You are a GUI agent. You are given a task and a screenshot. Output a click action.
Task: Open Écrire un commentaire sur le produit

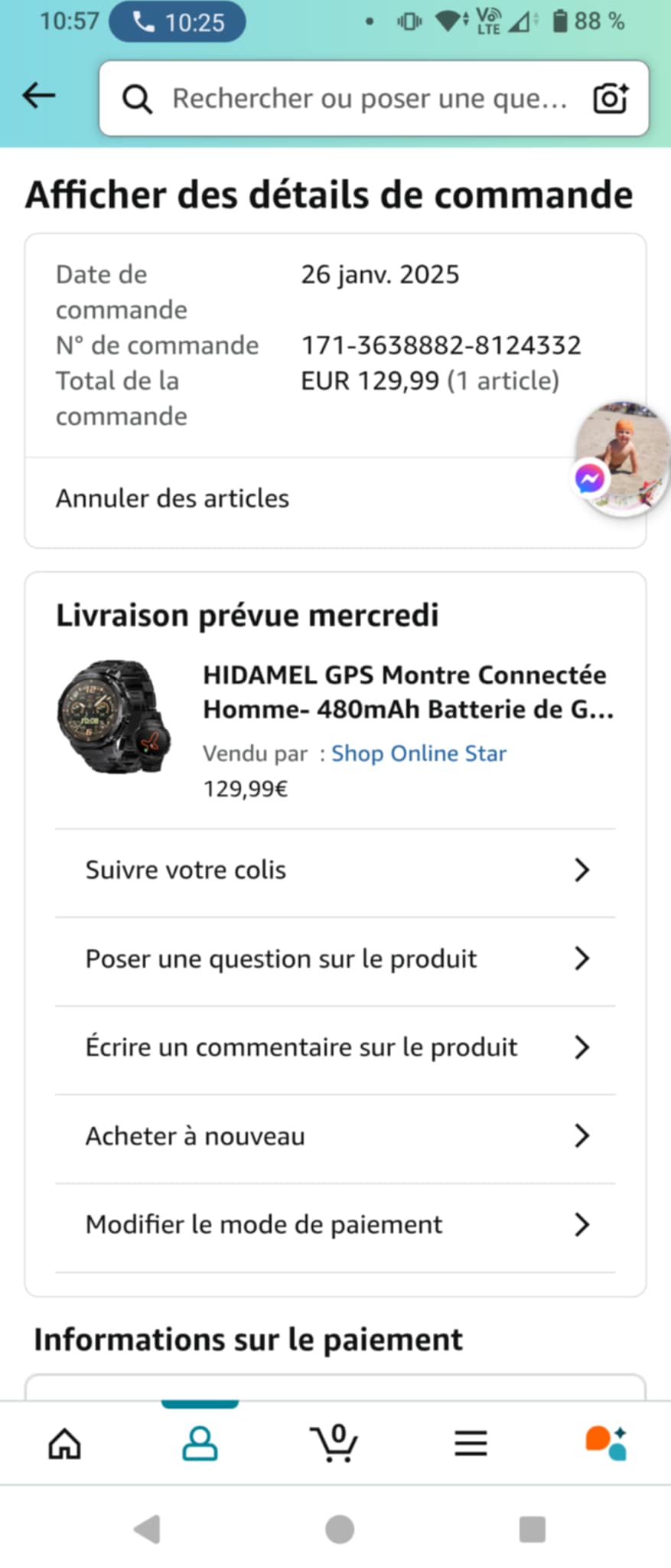click(335, 1047)
